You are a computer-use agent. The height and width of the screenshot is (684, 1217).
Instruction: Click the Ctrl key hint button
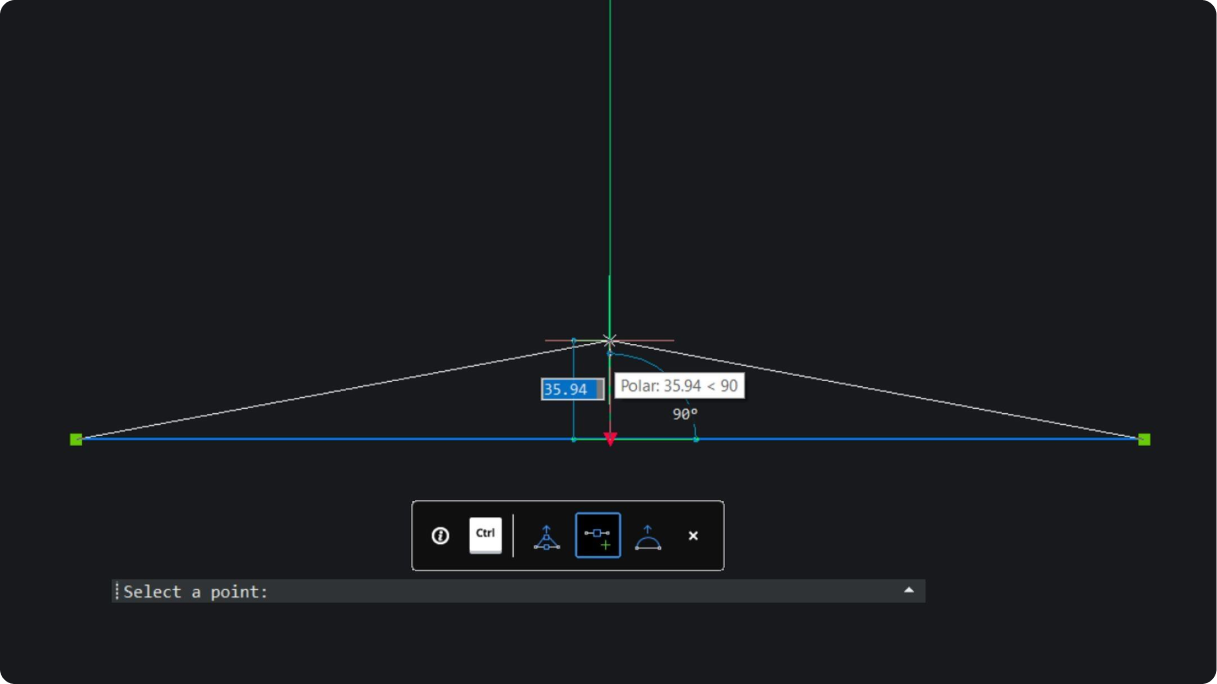[x=485, y=535]
